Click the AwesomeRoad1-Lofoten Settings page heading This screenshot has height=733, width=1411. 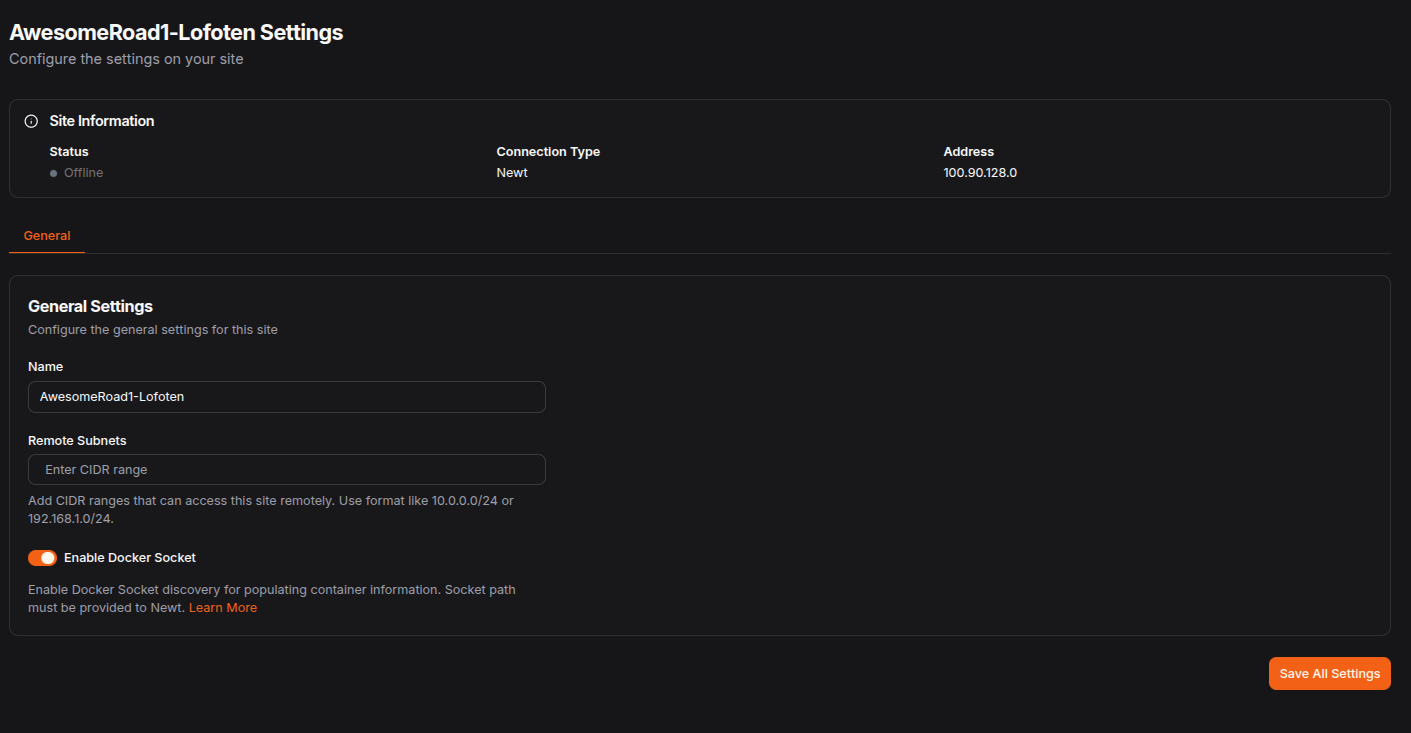[x=176, y=32]
